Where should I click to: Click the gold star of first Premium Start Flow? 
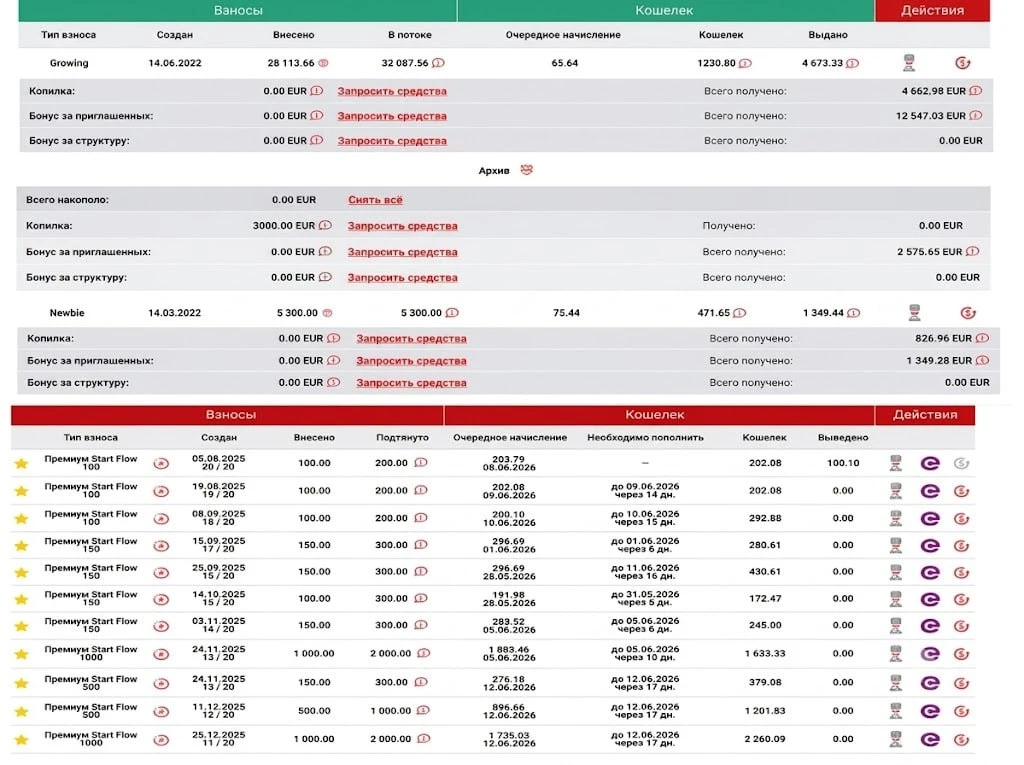tap(22, 463)
